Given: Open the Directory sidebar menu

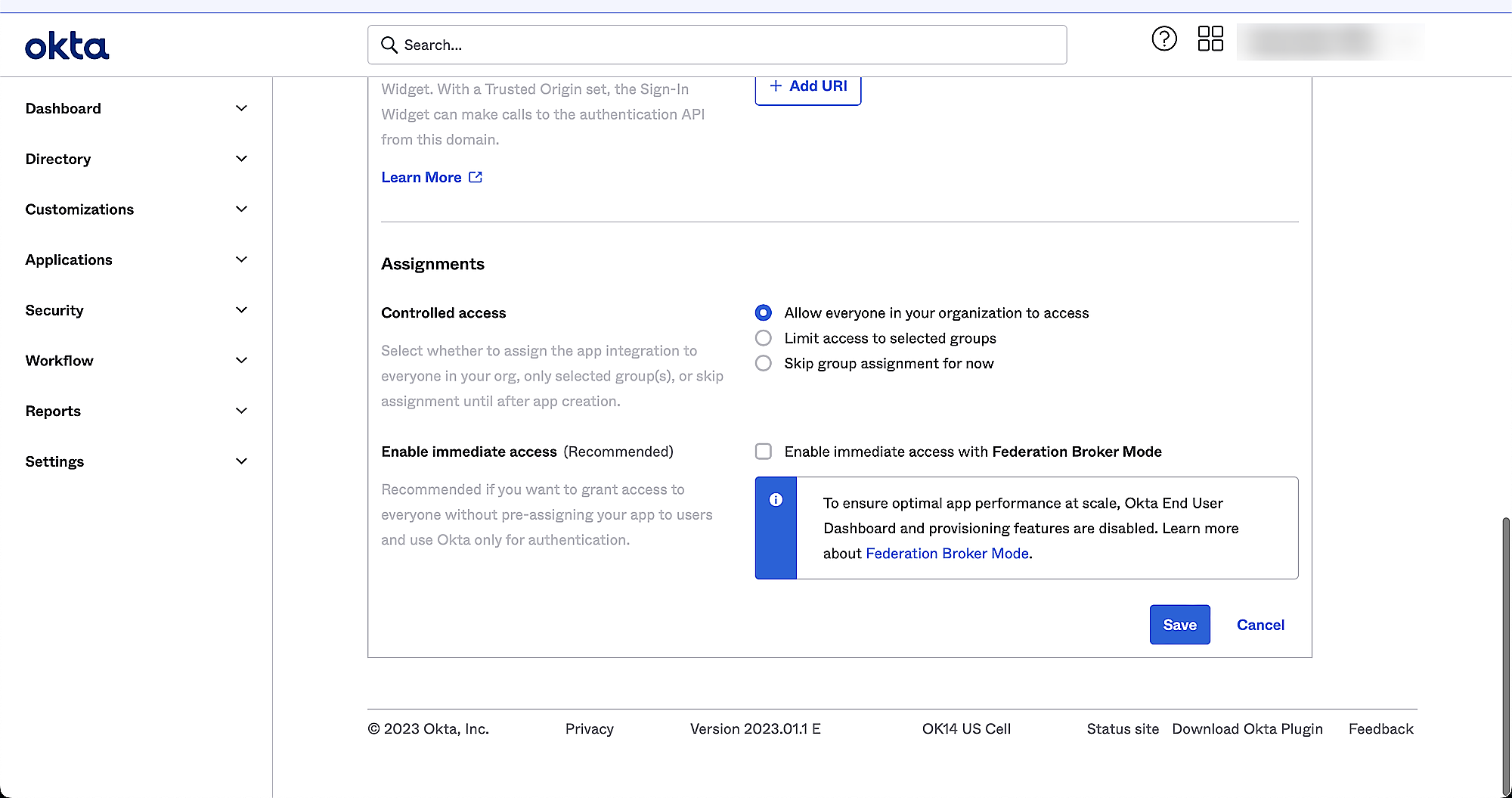Looking at the screenshot, I should click(x=58, y=160).
